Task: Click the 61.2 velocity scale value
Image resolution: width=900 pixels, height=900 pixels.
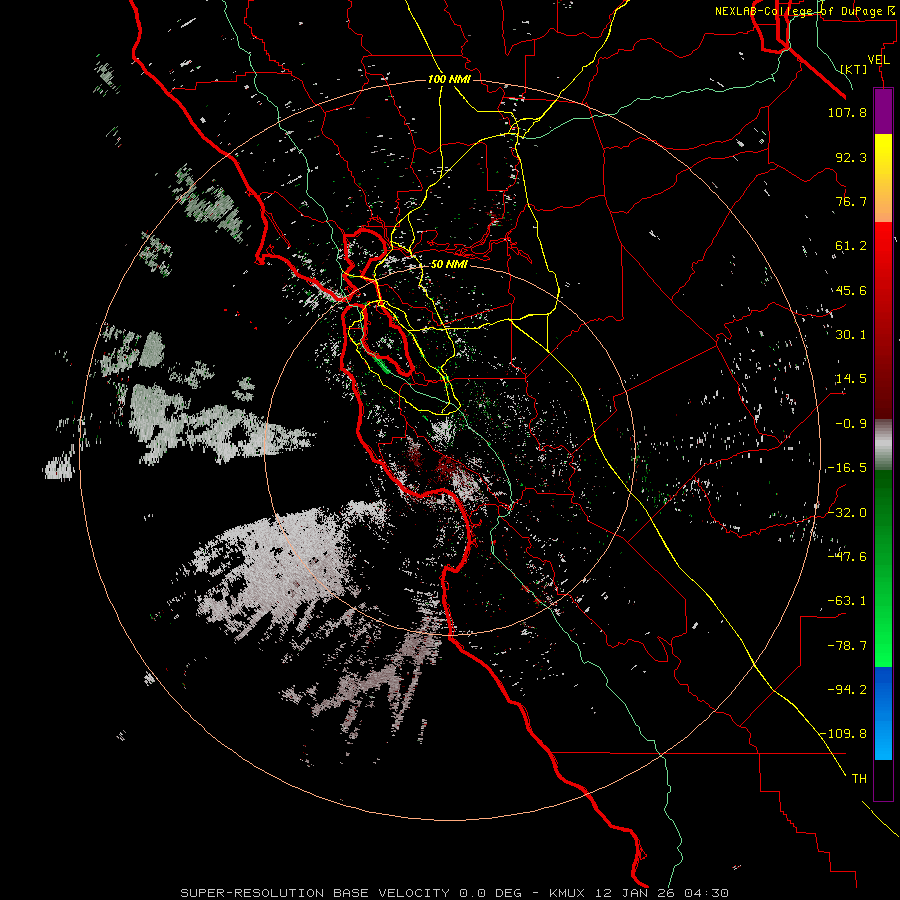Action: 851,246
